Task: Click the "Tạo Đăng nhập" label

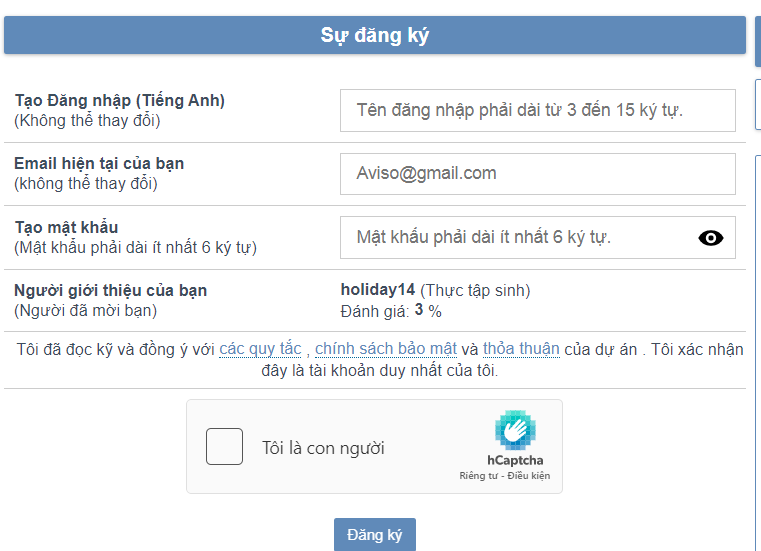Action: pos(120,100)
